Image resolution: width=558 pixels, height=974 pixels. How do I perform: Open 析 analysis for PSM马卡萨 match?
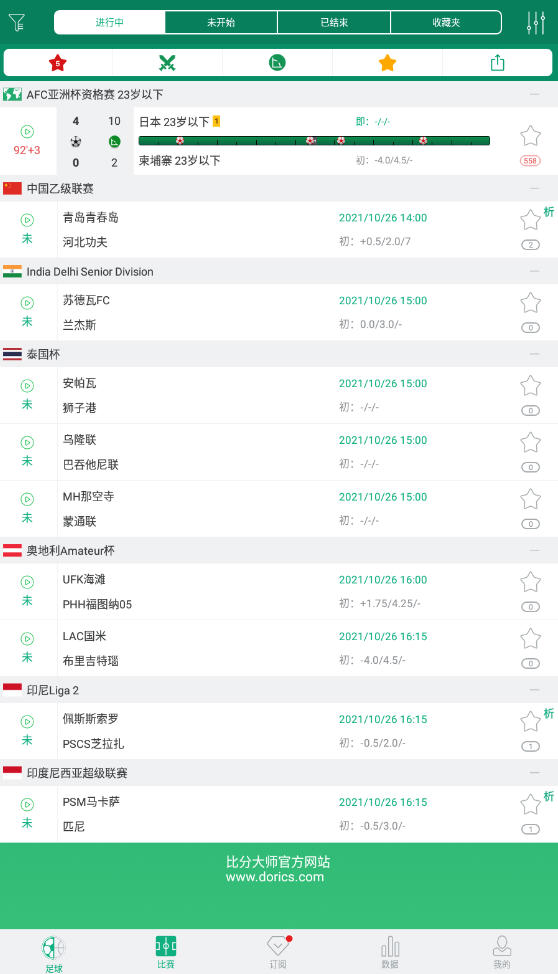click(x=549, y=796)
